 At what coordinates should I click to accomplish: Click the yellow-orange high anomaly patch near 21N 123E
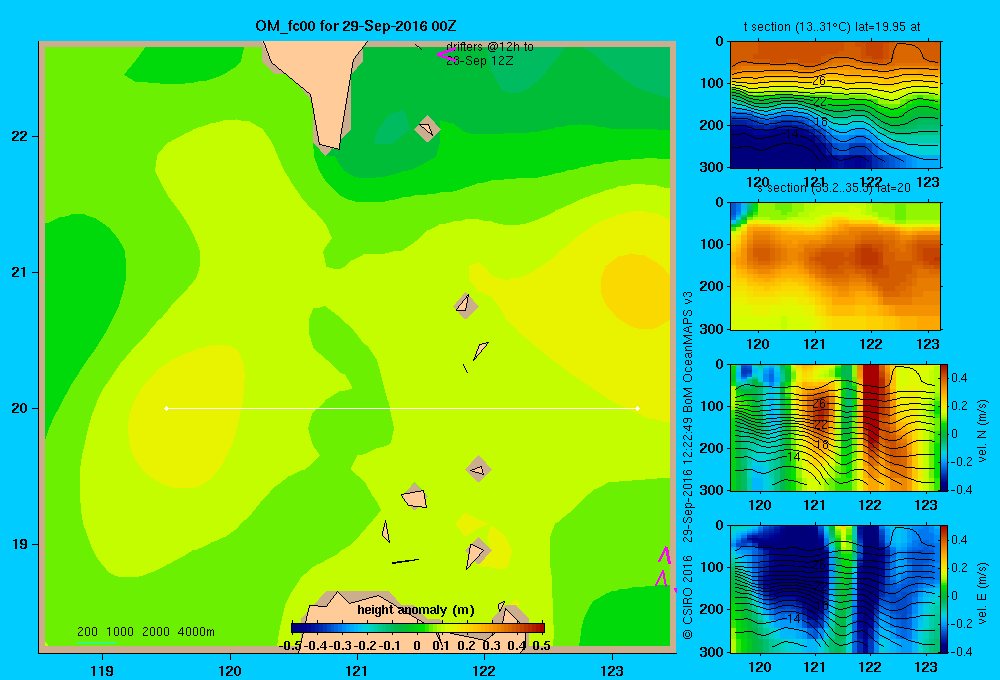coord(635,290)
